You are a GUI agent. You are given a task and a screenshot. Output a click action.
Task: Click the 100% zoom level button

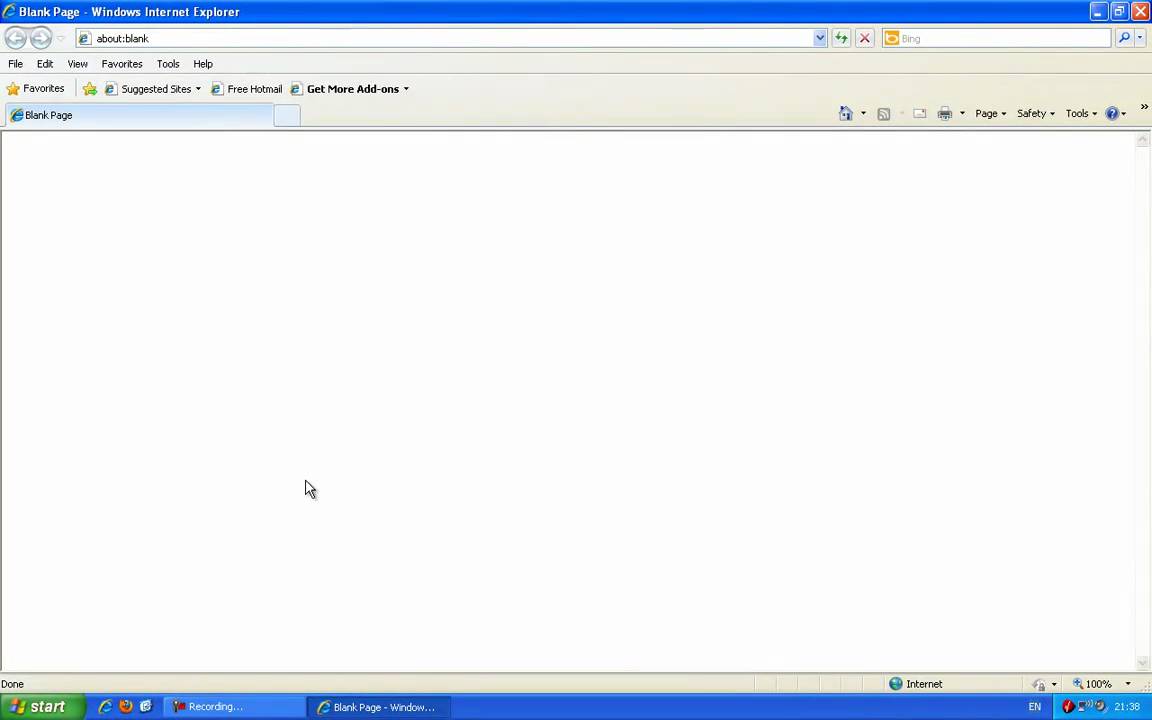pos(1092,684)
